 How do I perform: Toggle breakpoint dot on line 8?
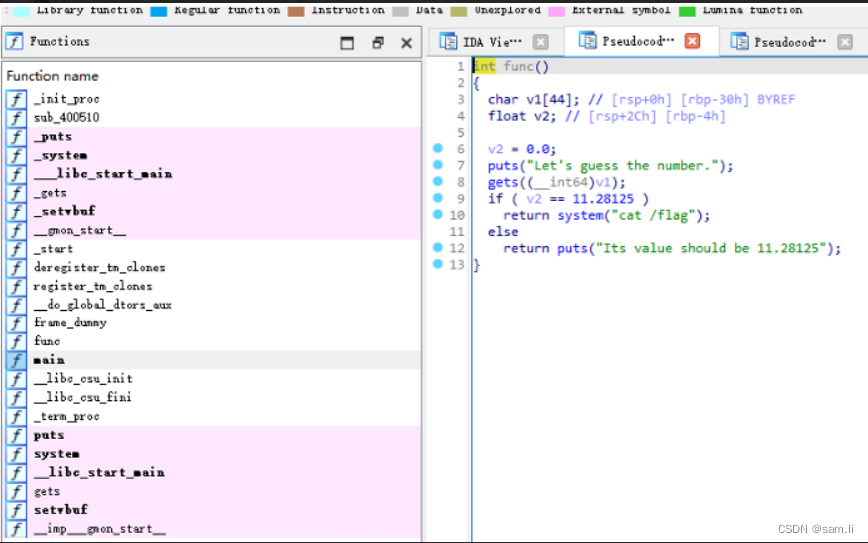point(438,181)
